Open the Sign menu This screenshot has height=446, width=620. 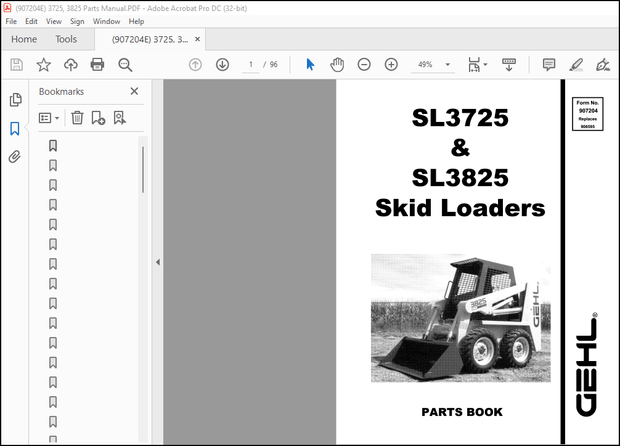(77, 21)
